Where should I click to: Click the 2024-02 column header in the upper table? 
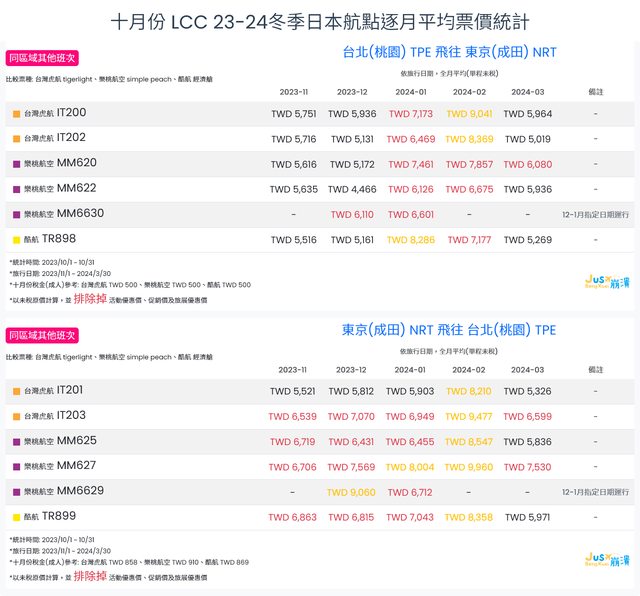tap(469, 91)
